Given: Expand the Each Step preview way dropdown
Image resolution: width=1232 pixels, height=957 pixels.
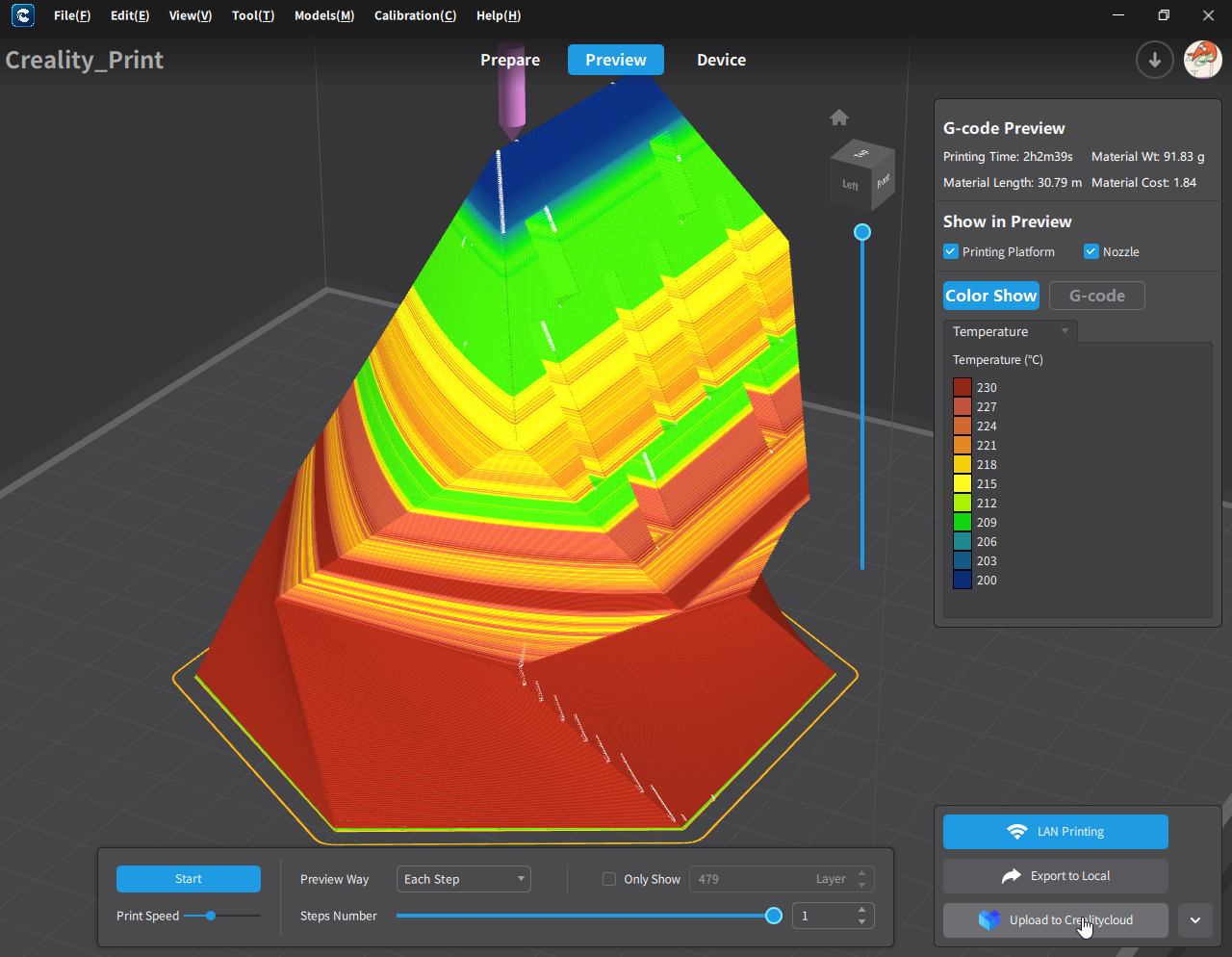Looking at the screenshot, I should tap(463, 879).
